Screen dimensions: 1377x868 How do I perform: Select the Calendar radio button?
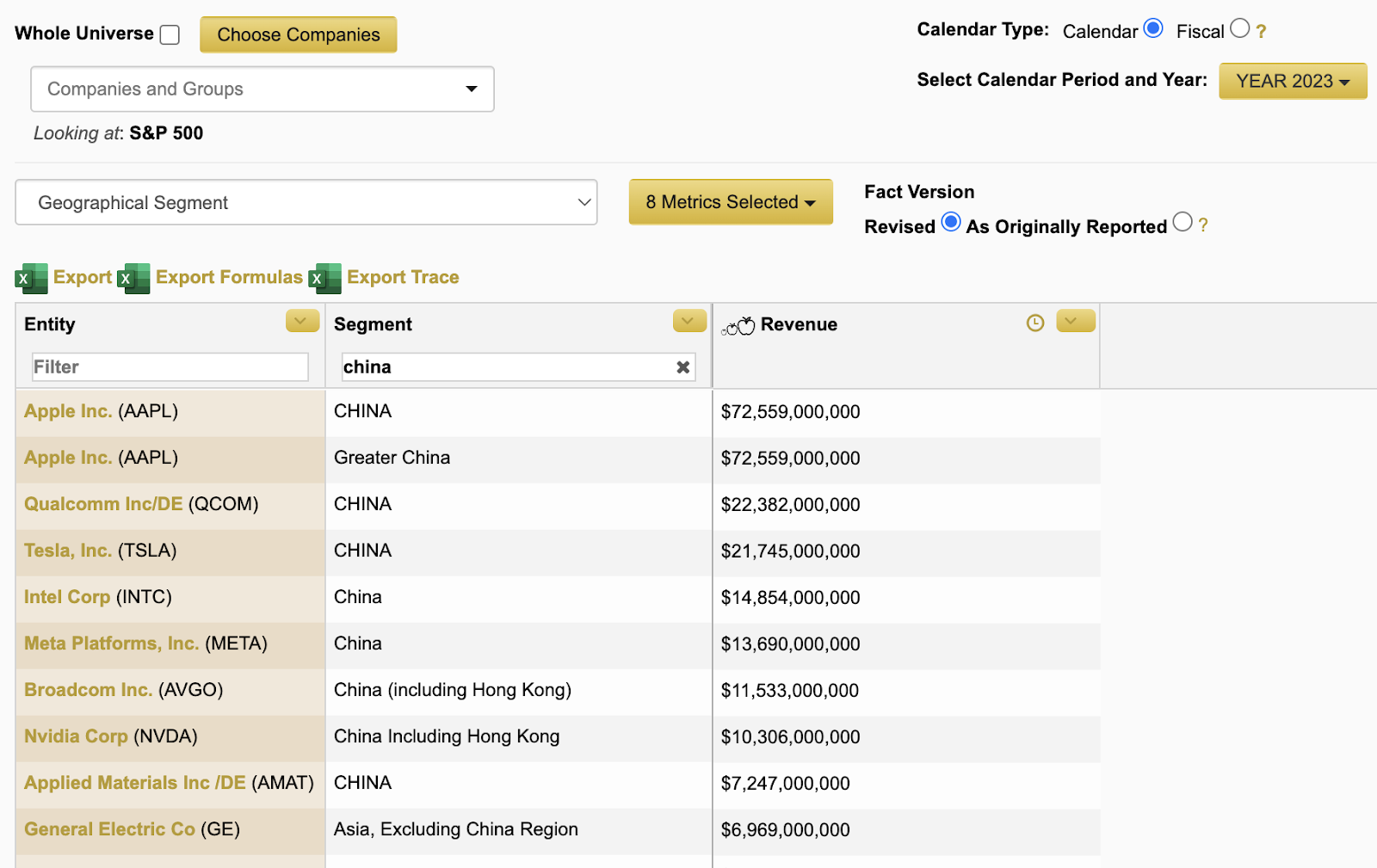[1153, 28]
